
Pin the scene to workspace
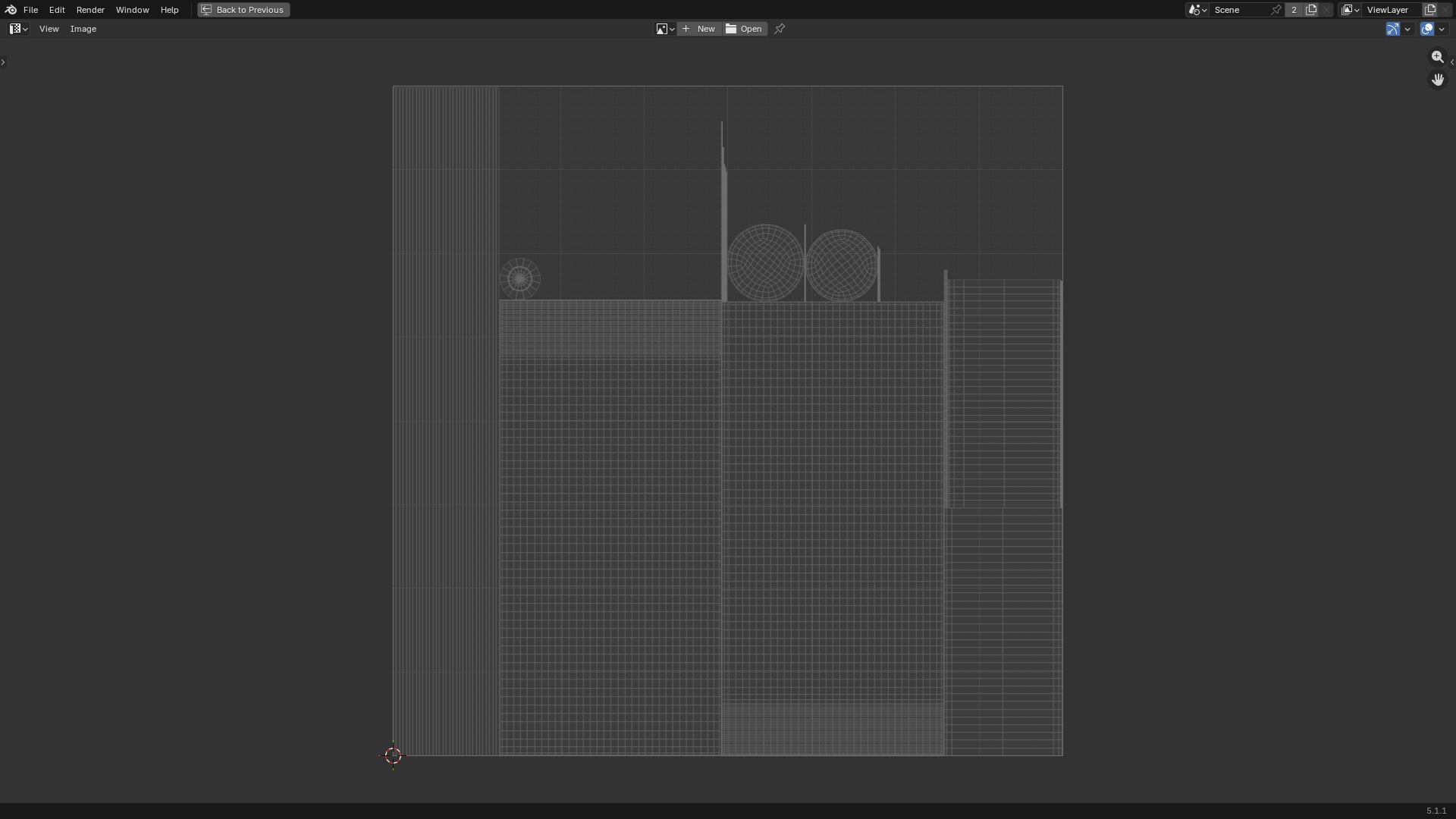pyautogui.click(x=1277, y=10)
